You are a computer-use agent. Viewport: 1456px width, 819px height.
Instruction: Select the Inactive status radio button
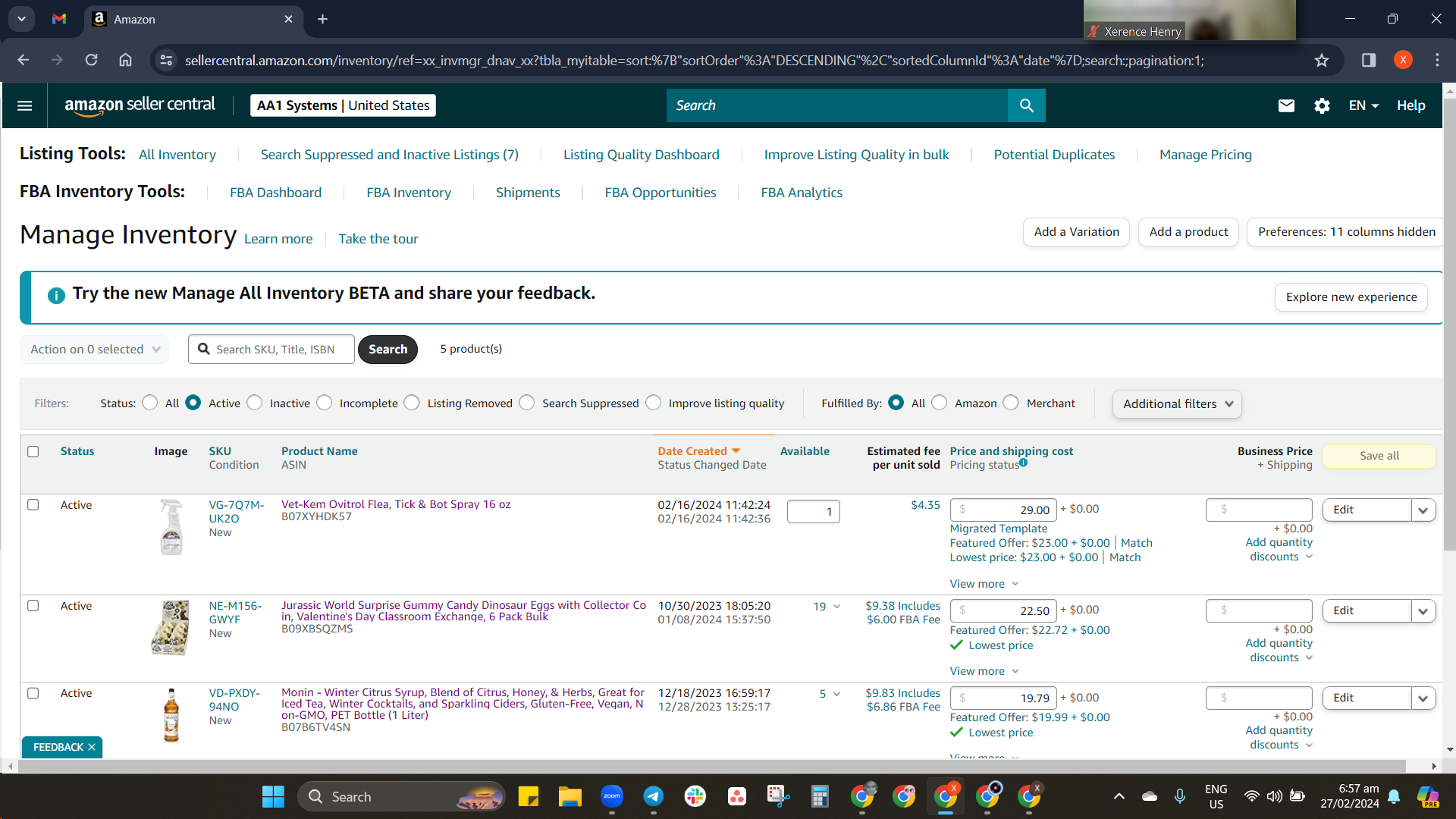pos(255,403)
